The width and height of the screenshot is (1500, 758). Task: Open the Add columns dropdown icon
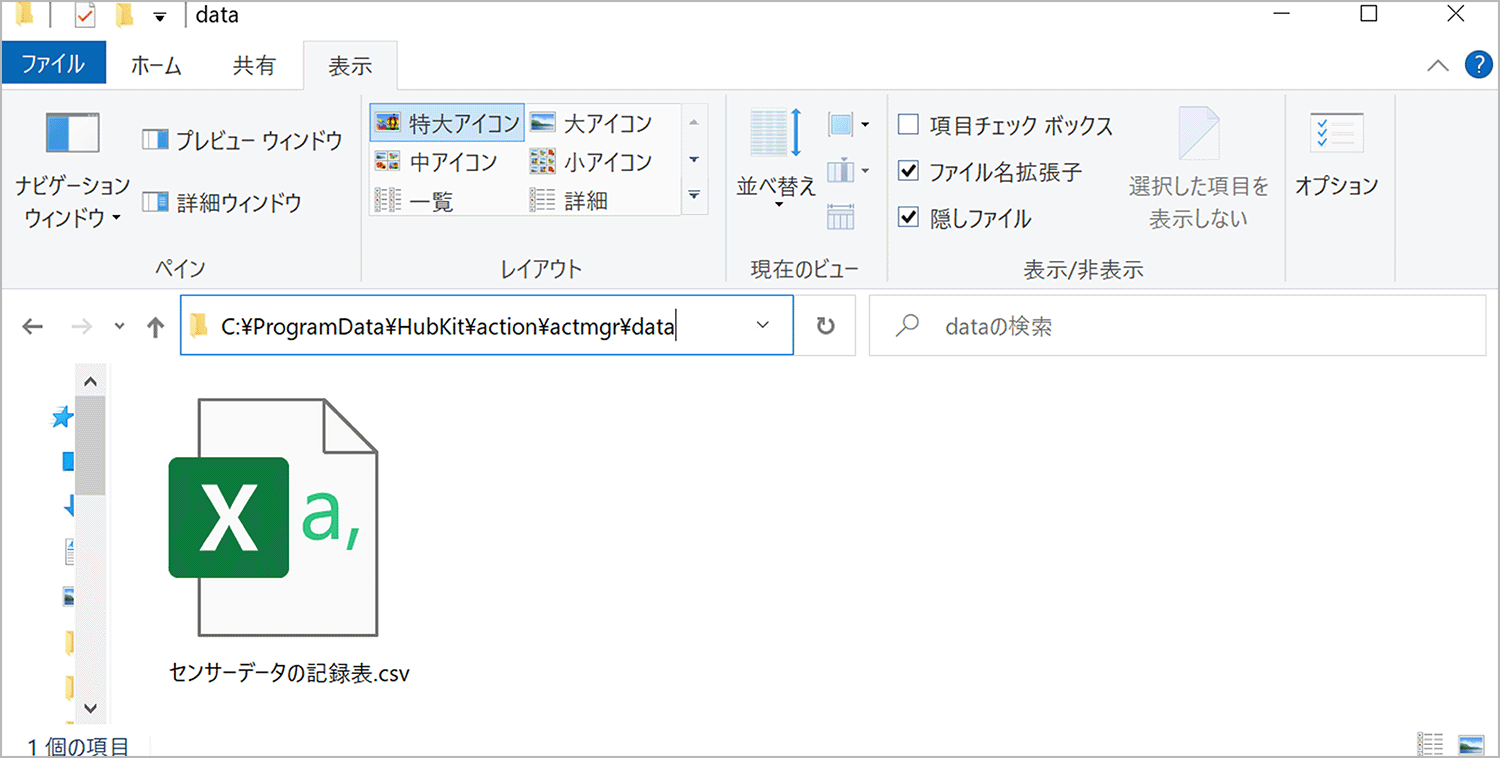point(849,171)
